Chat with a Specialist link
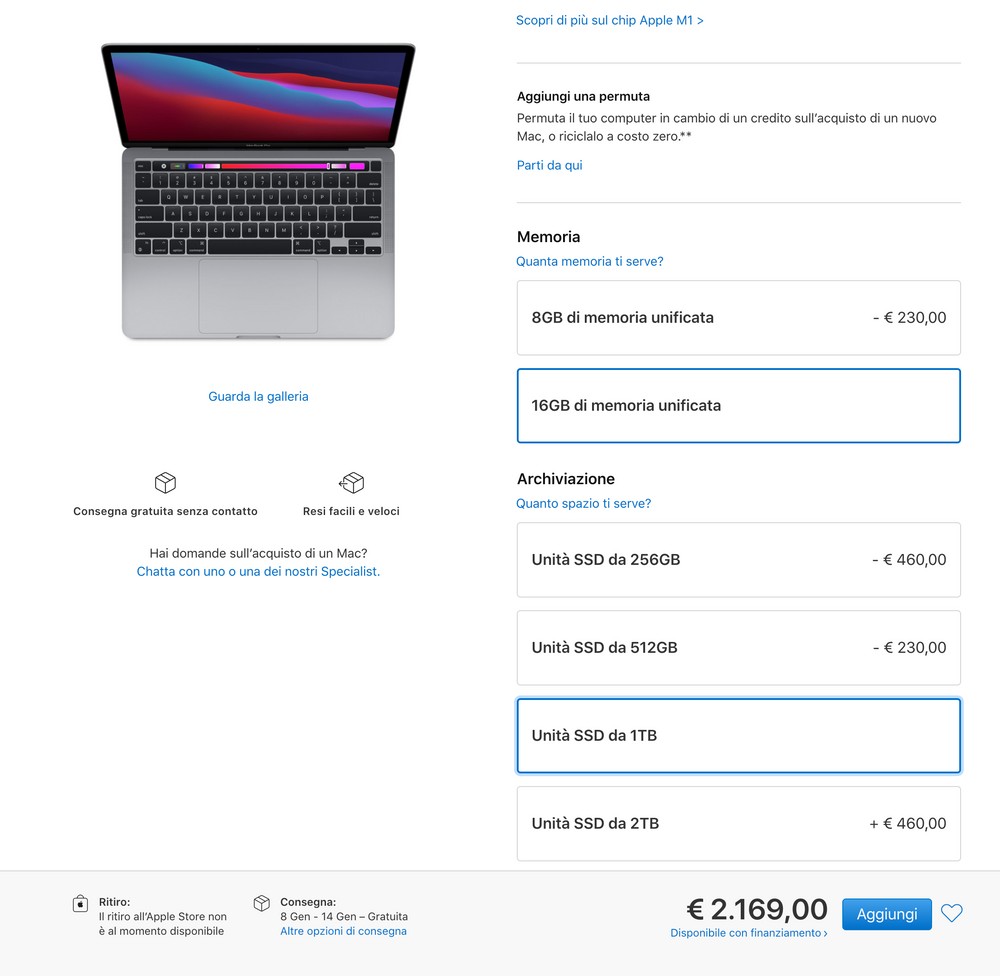 [x=258, y=572]
